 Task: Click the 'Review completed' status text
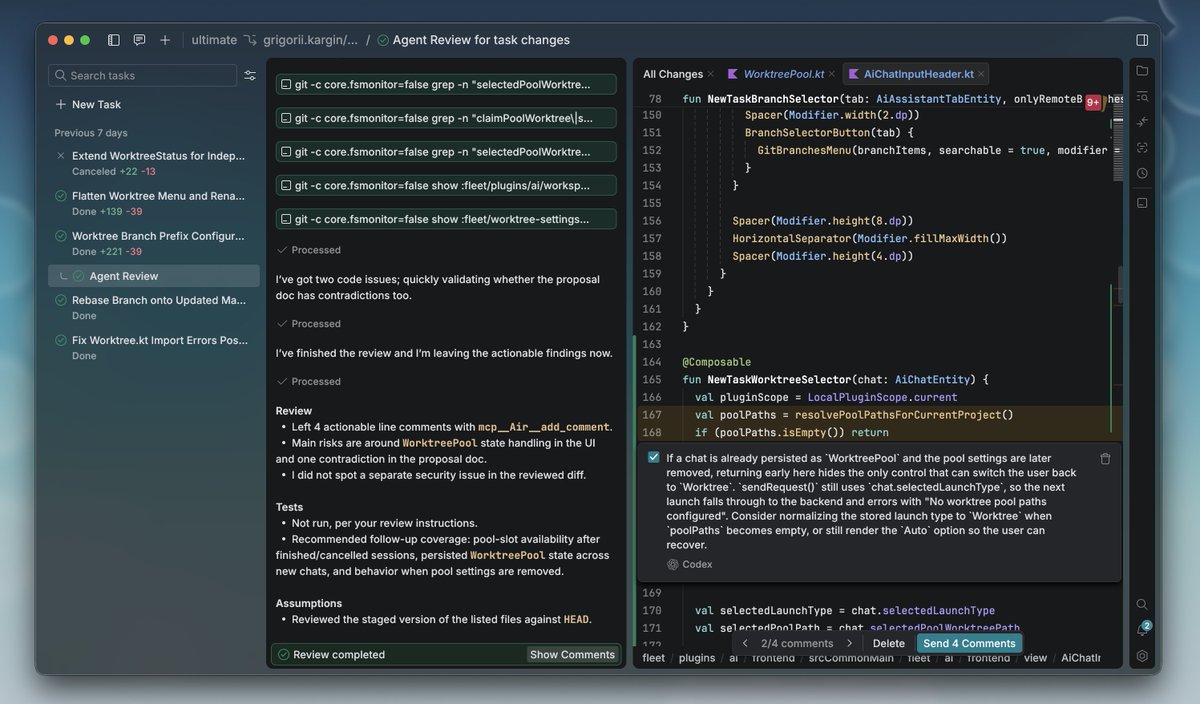[339, 654]
